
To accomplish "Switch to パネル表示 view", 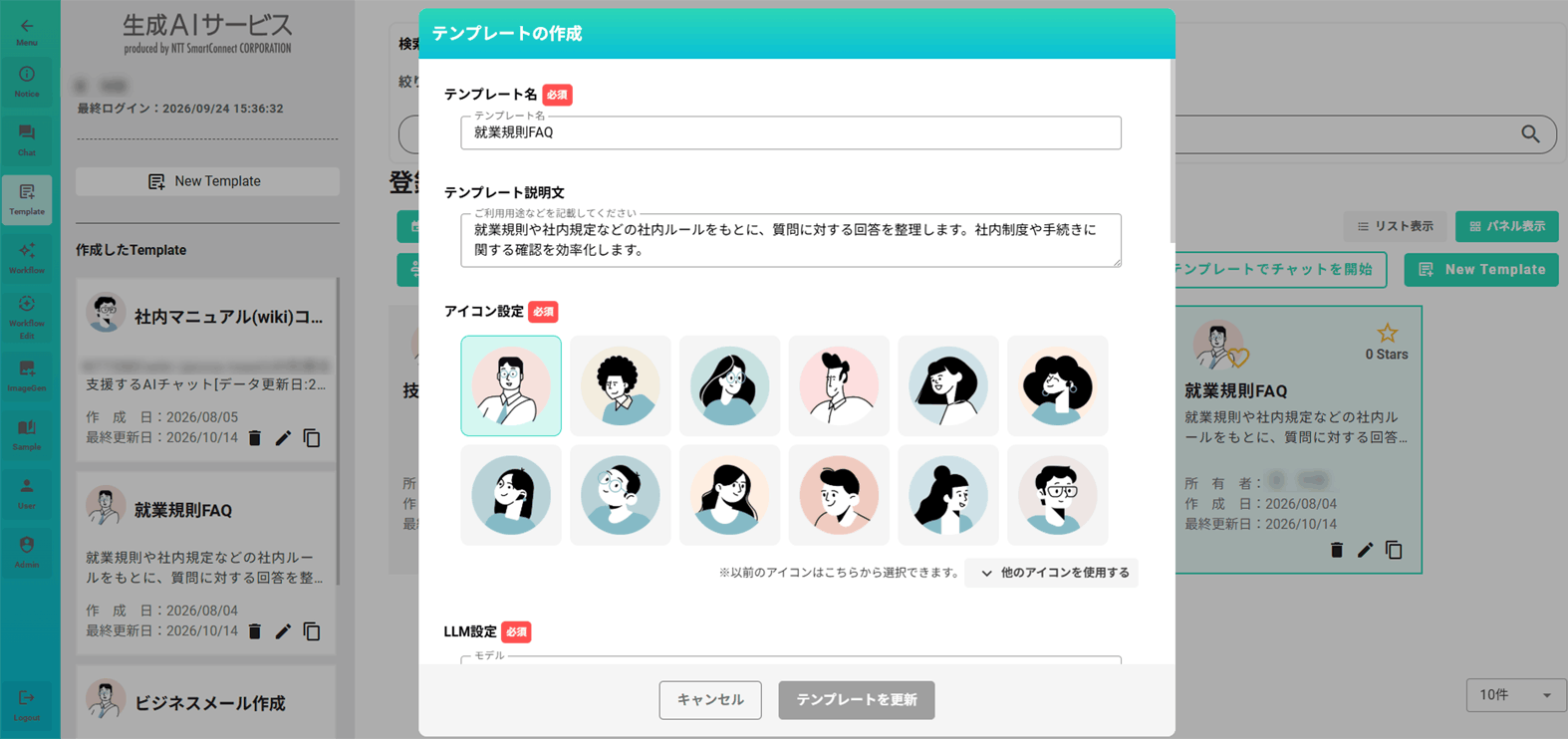I will click(x=1507, y=226).
